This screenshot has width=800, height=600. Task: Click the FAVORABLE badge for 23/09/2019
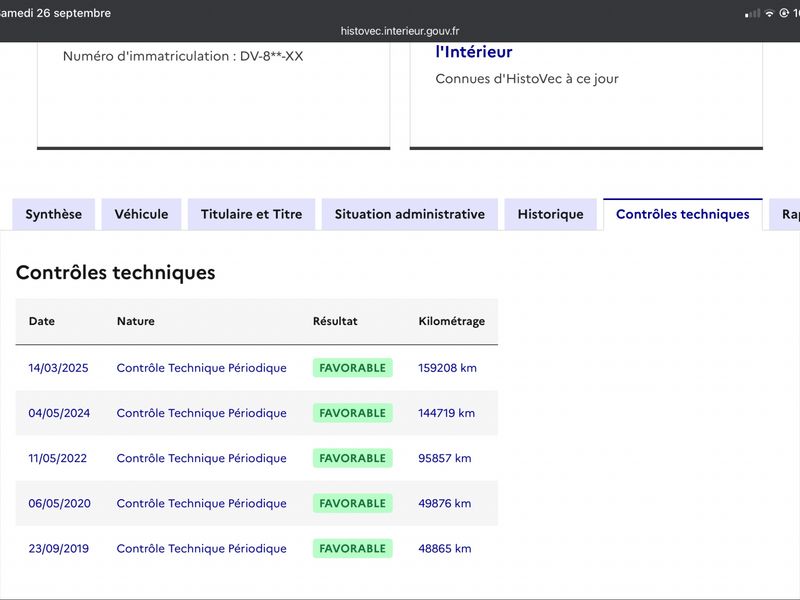(353, 548)
